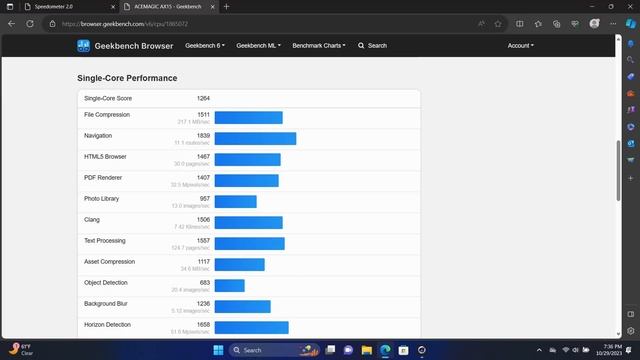
Task: Open File Explorer from the taskbar
Action: (367, 350)
